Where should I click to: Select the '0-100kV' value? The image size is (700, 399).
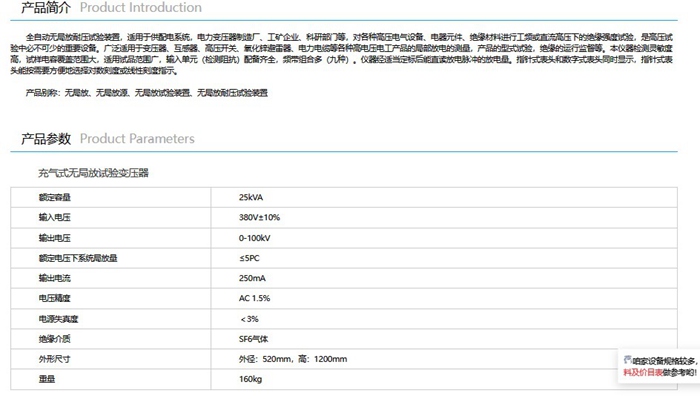(254, 238)
